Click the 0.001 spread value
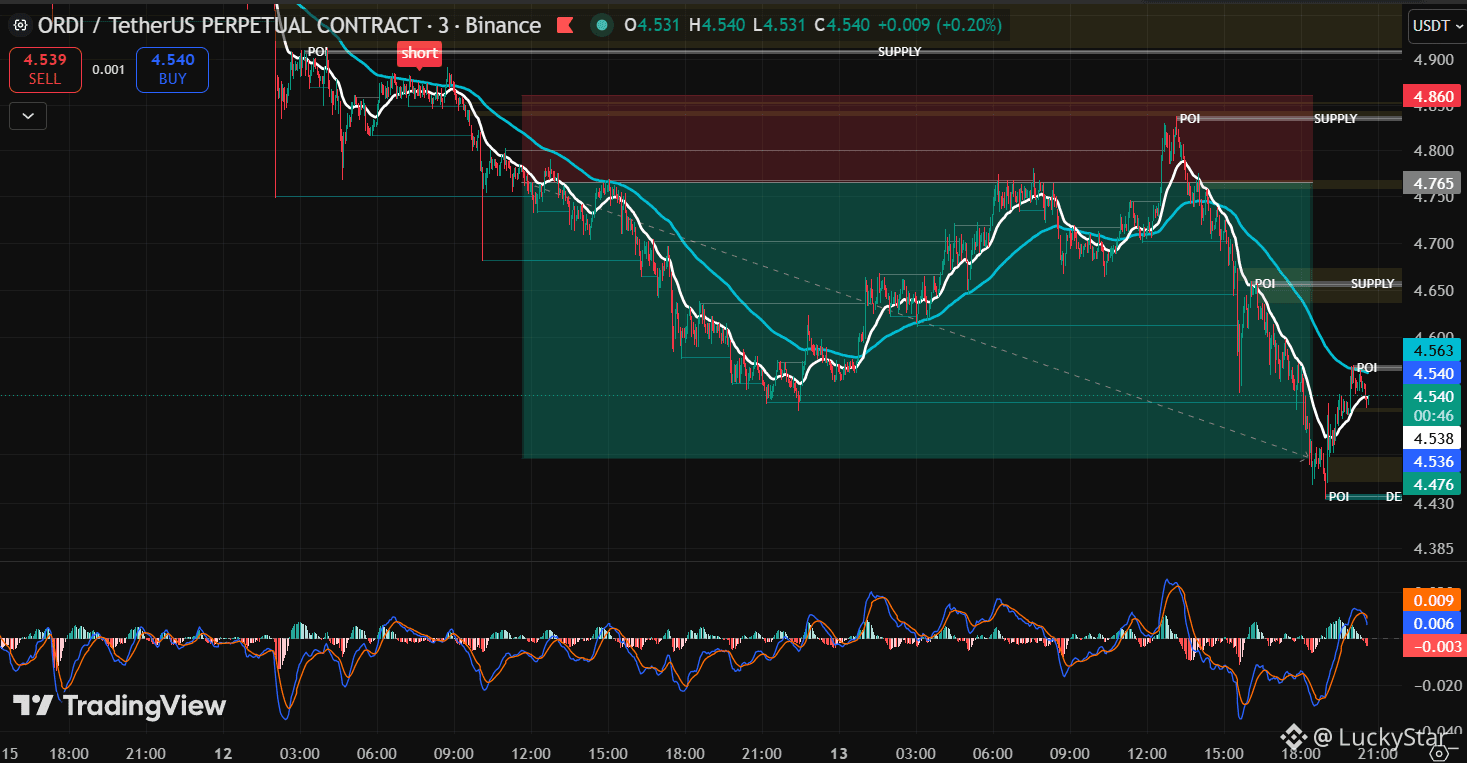 (x=109, y=70)
